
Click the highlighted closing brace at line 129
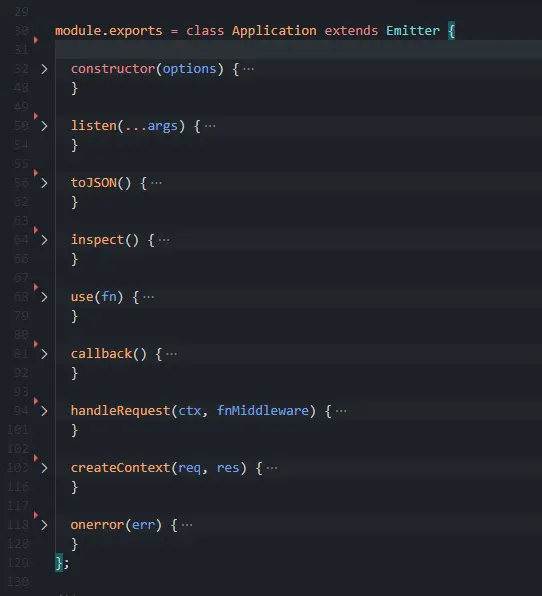pos(59,563)
